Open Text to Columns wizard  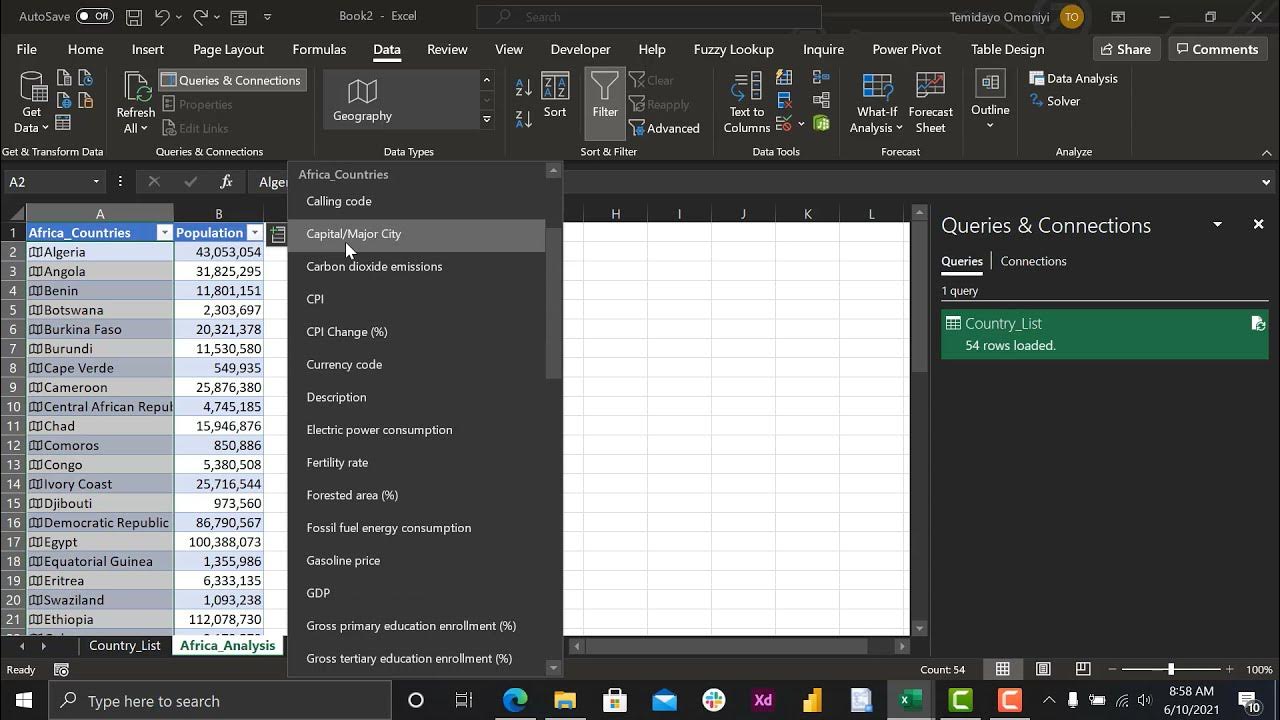pyautogui.click(x=747, y=103)
